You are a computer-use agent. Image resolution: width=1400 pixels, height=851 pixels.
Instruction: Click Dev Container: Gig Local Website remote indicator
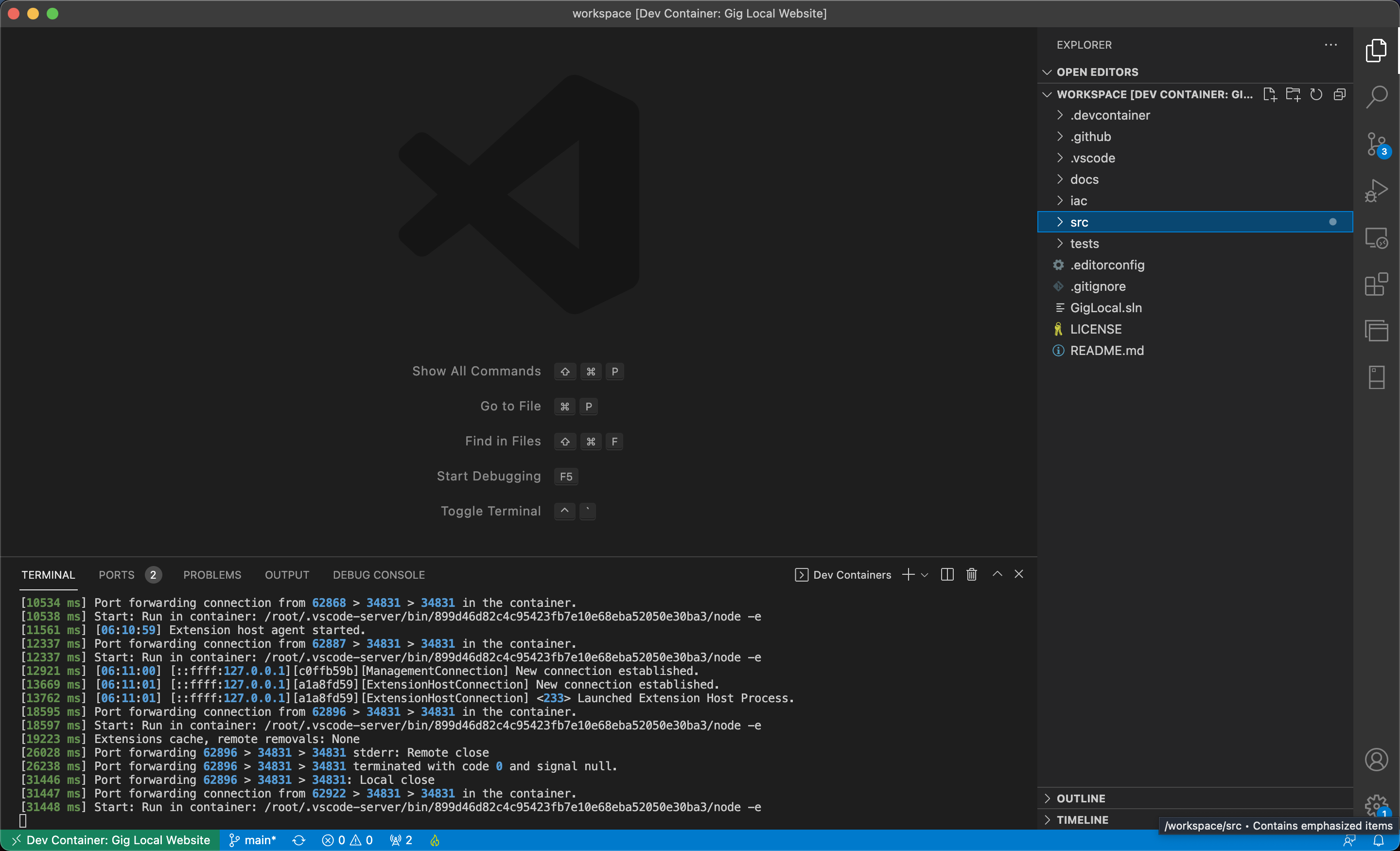111,840
